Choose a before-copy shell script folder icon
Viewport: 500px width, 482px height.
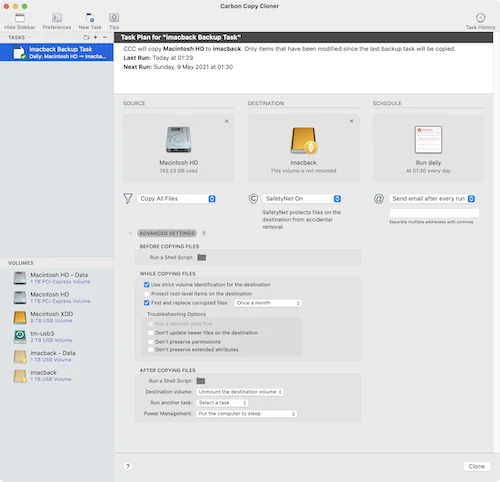202,257
